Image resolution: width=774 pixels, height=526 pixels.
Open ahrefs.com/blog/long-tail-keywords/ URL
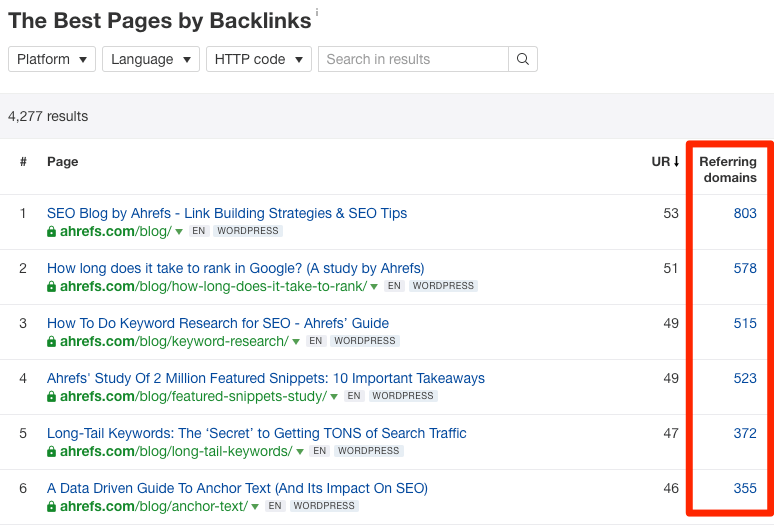176,451
